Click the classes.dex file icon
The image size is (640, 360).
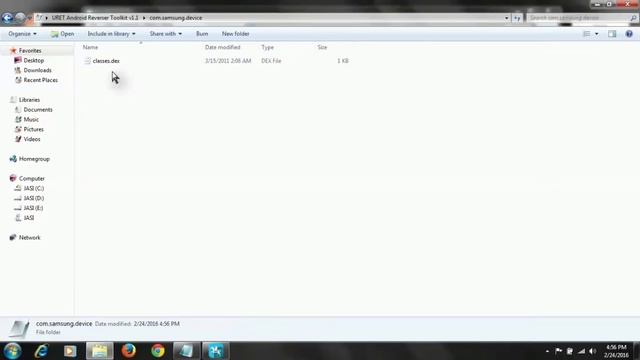click(x=87, y=61)
